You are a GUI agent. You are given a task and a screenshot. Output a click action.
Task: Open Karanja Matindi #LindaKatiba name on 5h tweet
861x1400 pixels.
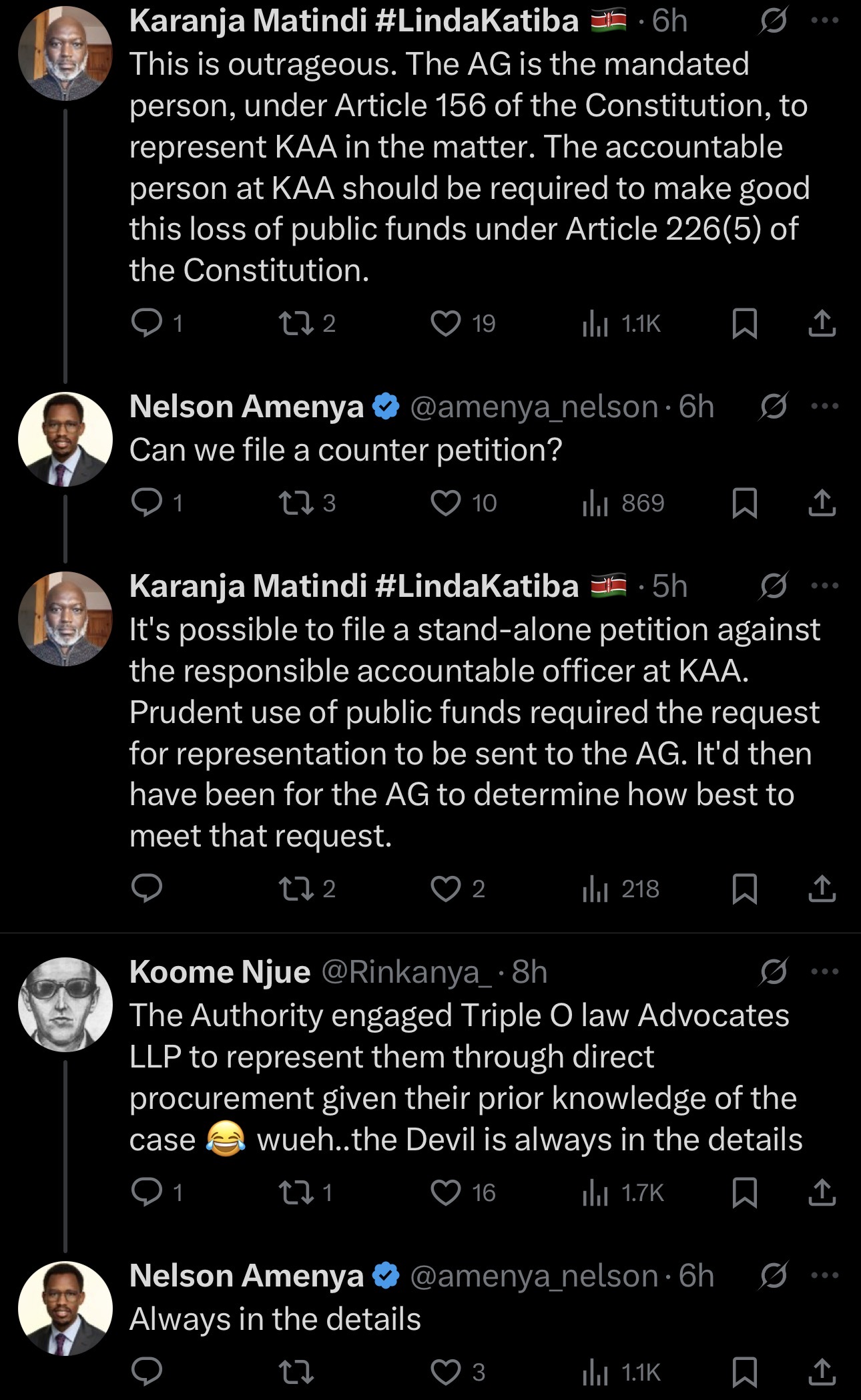354,586
